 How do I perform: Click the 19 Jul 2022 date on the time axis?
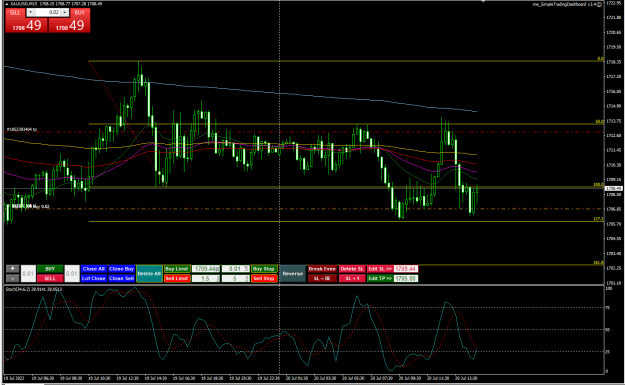click(14, 378)
